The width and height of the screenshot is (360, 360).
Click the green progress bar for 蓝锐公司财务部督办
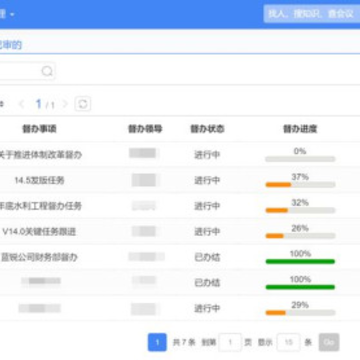[x=300, y=262]
